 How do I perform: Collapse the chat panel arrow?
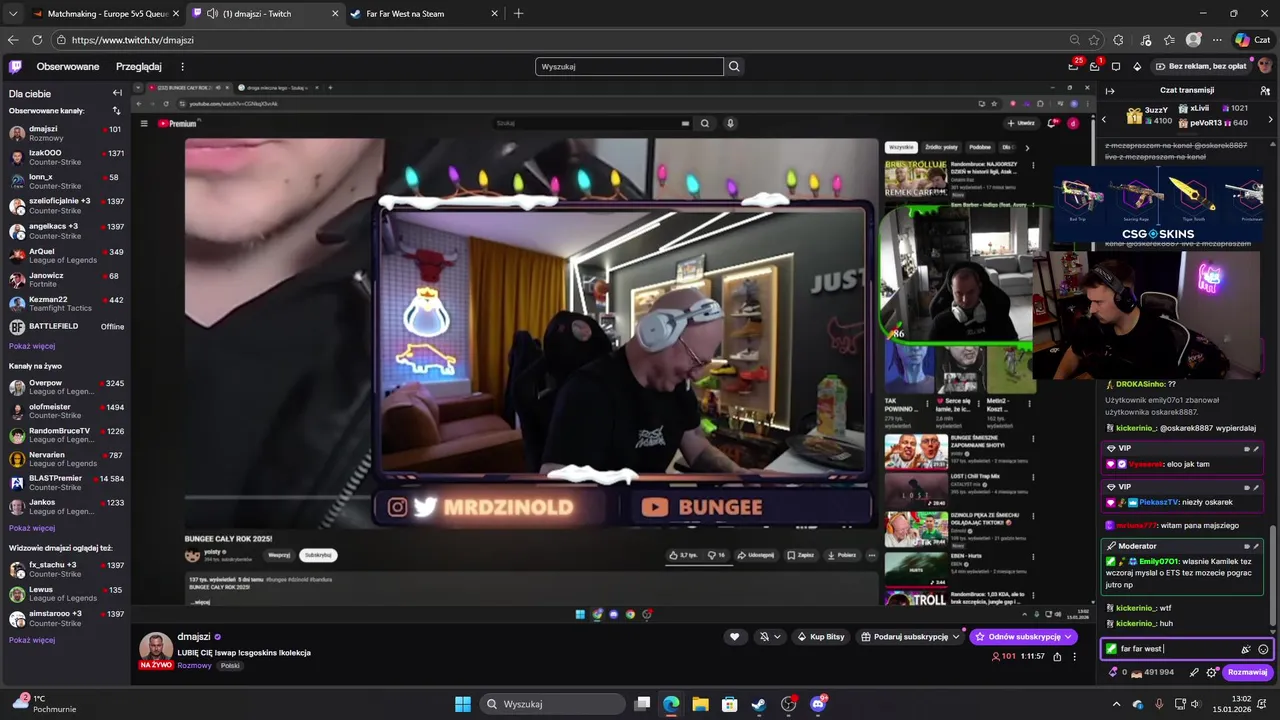click(1110, 90)
